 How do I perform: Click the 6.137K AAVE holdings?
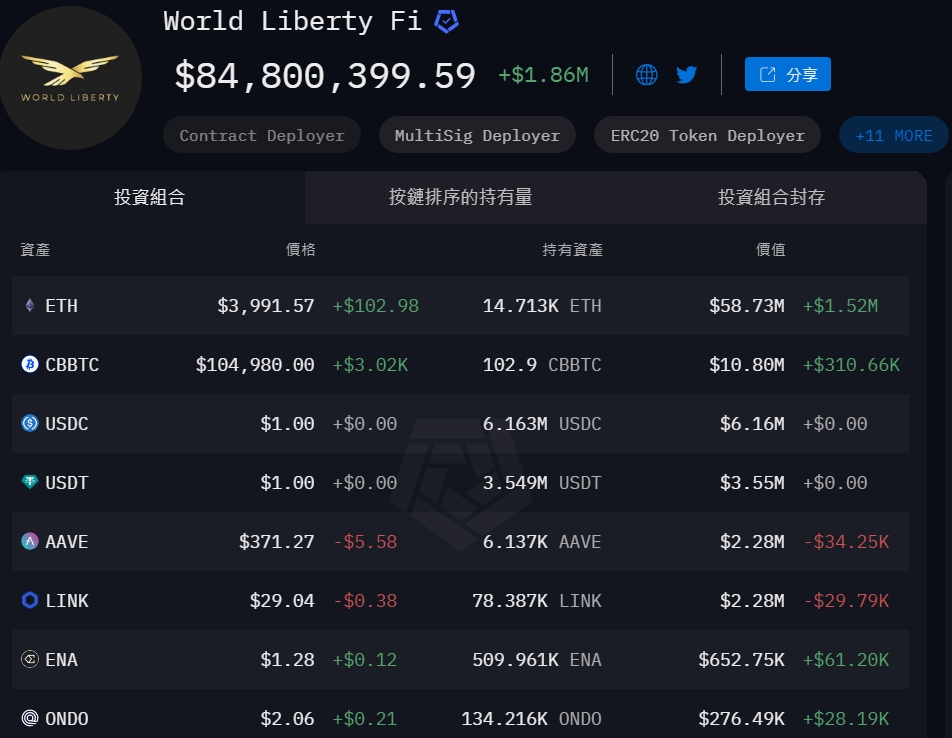coord(542,541)
